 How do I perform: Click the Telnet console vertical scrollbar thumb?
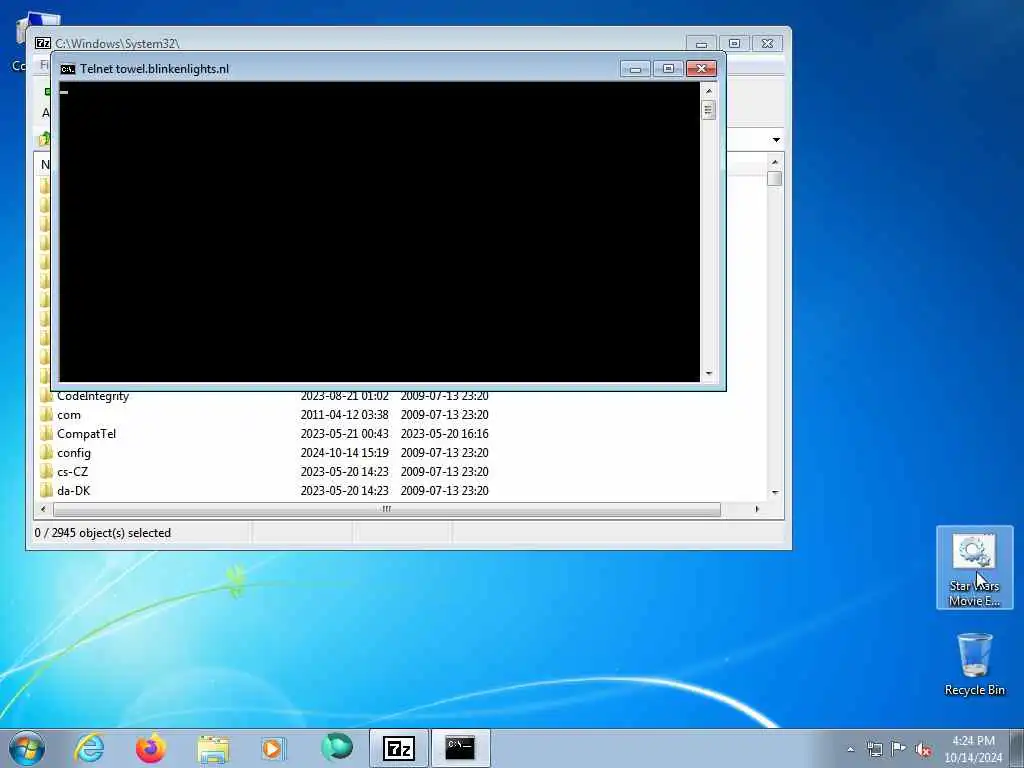pyautogui.click(x=709, y=110)
